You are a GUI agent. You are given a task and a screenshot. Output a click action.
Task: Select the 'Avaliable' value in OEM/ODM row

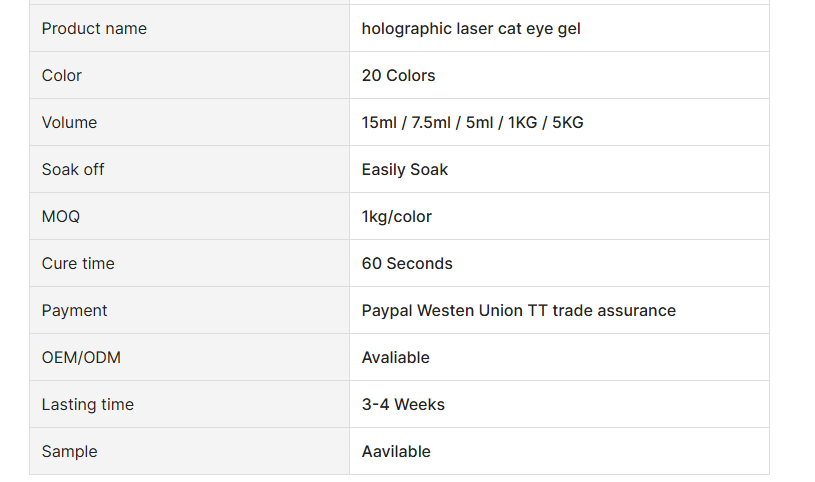396,357
